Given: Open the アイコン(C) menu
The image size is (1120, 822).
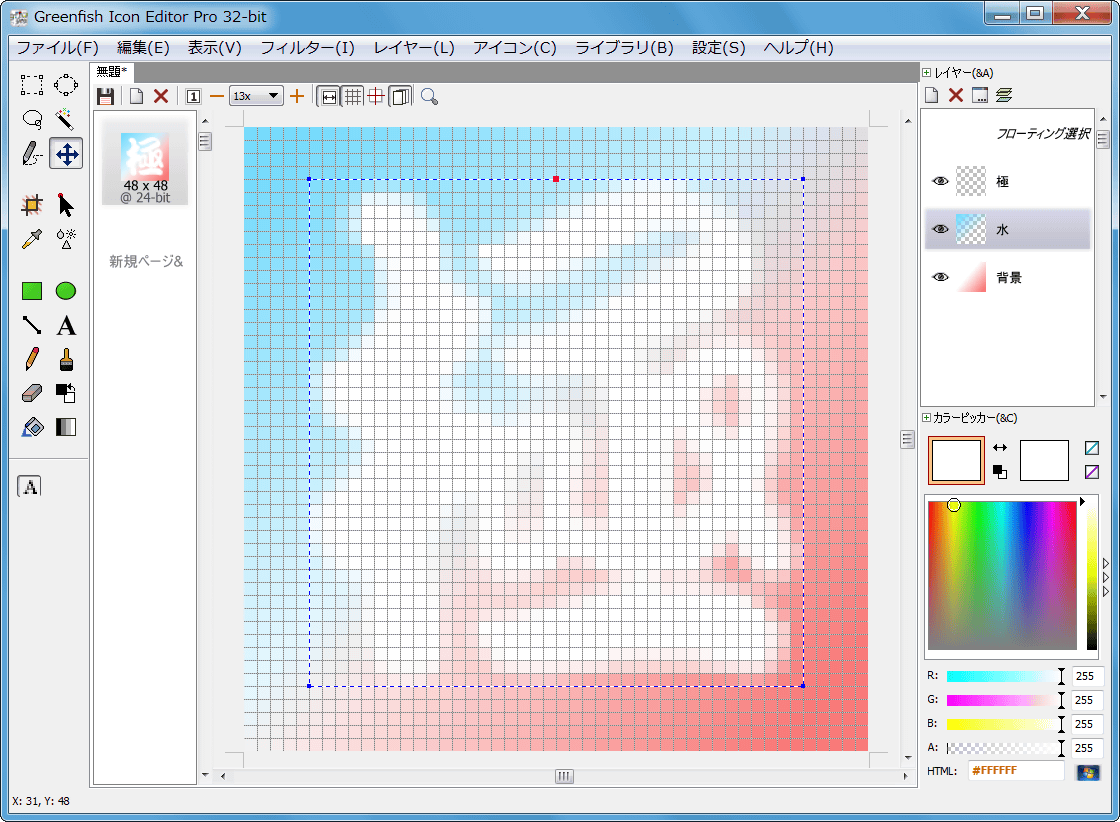Looking at the screenshot, I should (x=514, y=48).
